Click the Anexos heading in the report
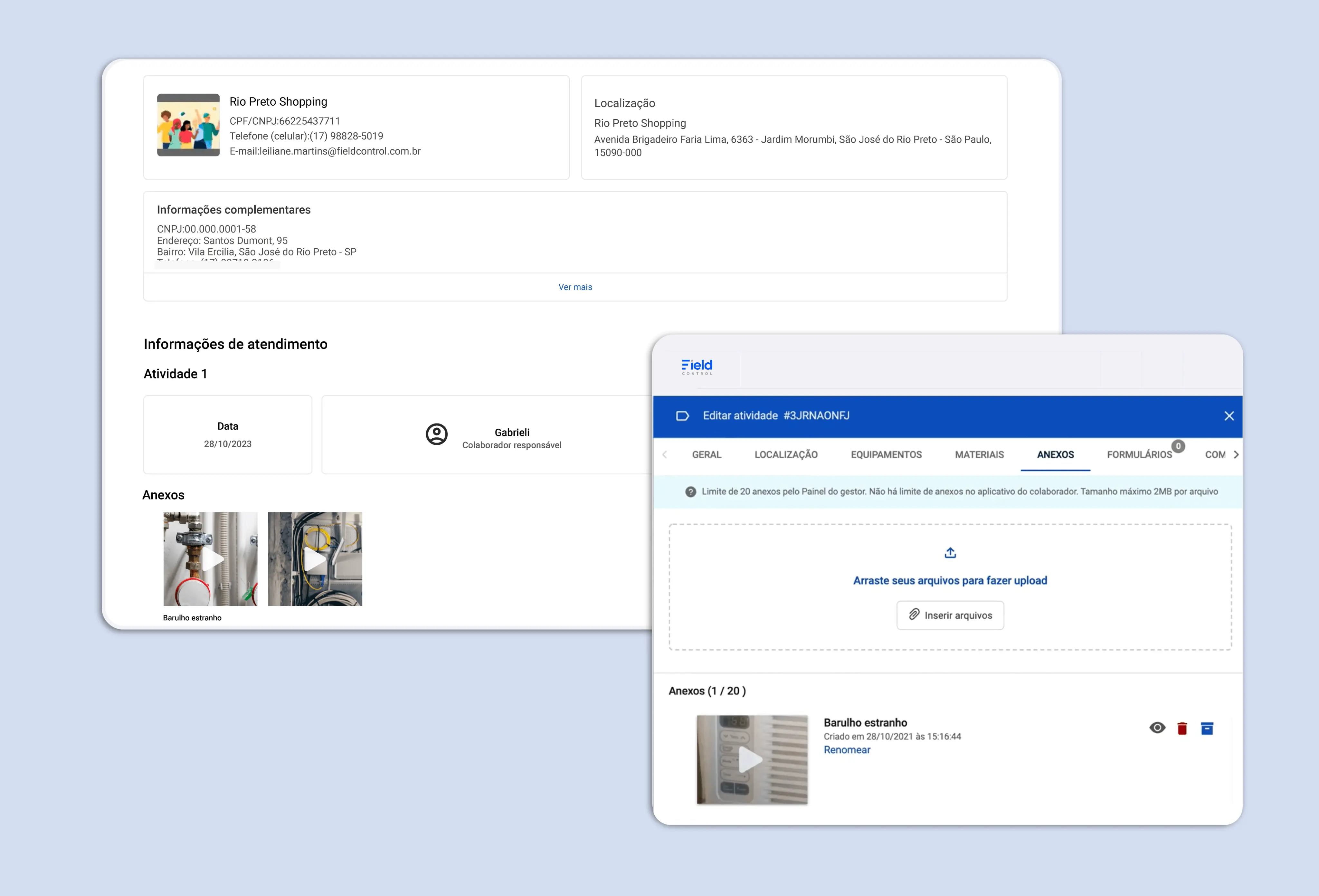Viewport: 1319px width, 896px height. 163,495
